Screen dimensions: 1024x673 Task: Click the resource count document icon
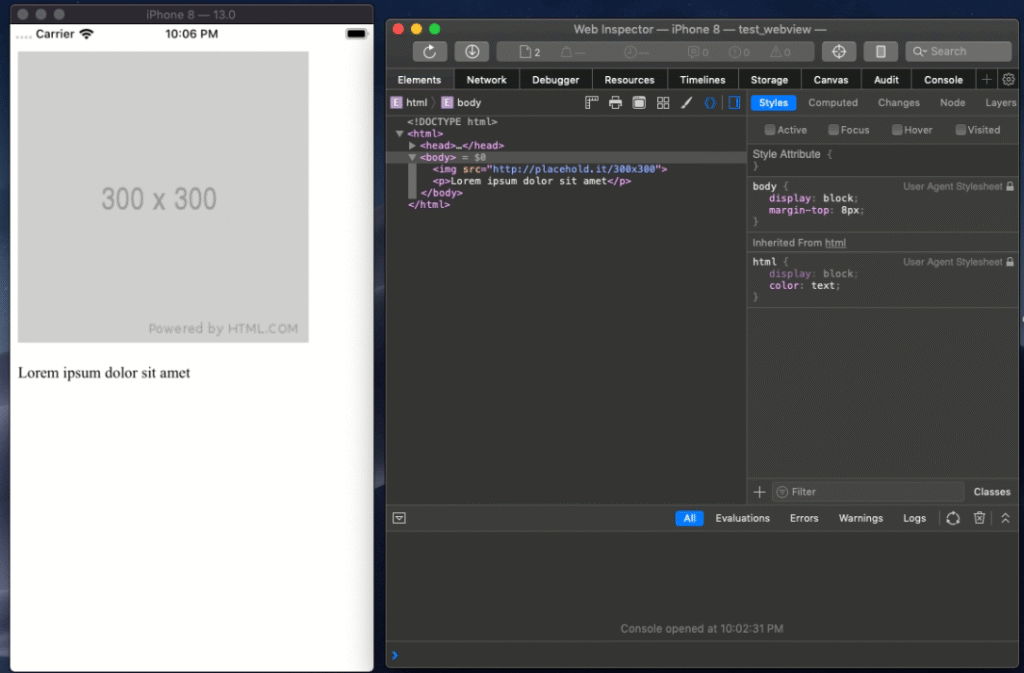pyautogui.click(x=525, y=52)
